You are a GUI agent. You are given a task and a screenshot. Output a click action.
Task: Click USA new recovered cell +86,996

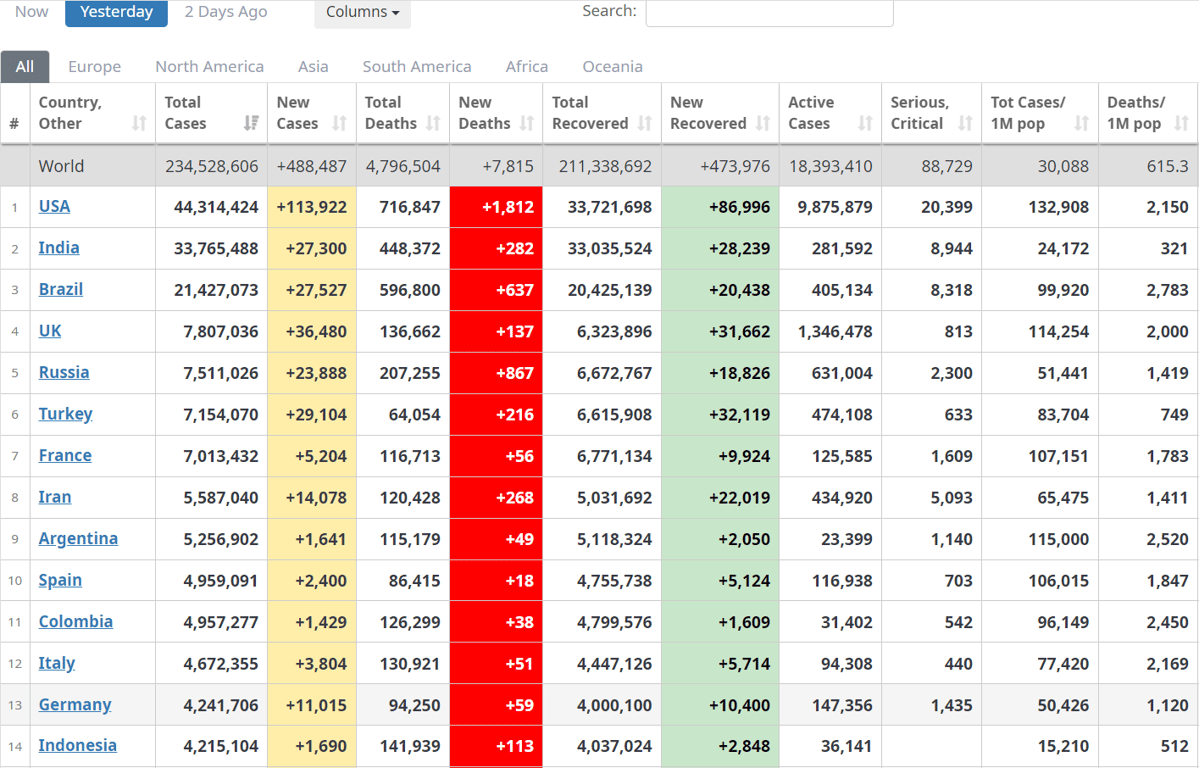pos(720,207)
